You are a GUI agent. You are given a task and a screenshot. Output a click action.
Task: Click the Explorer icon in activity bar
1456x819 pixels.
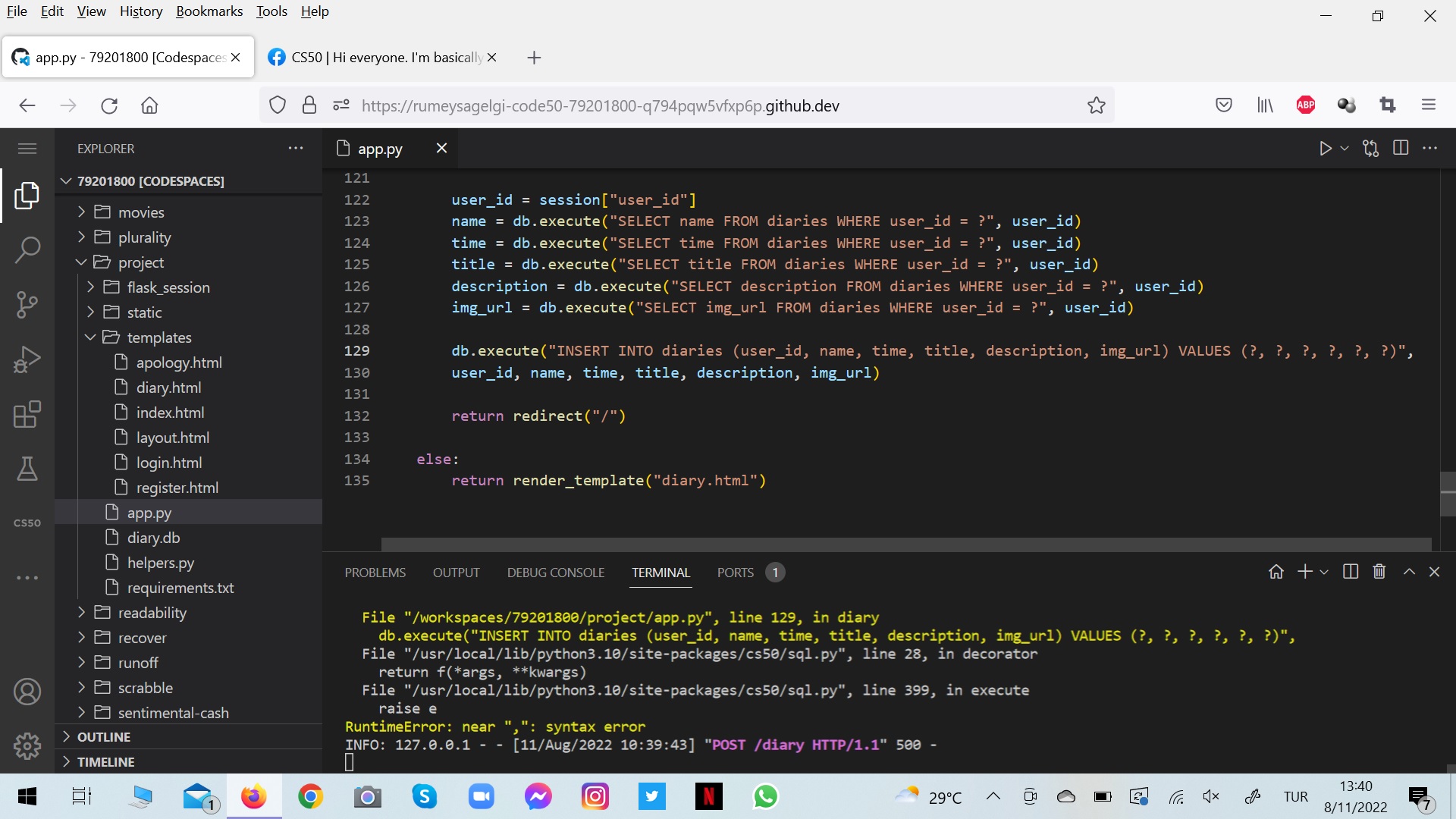(x=27, y=195)
